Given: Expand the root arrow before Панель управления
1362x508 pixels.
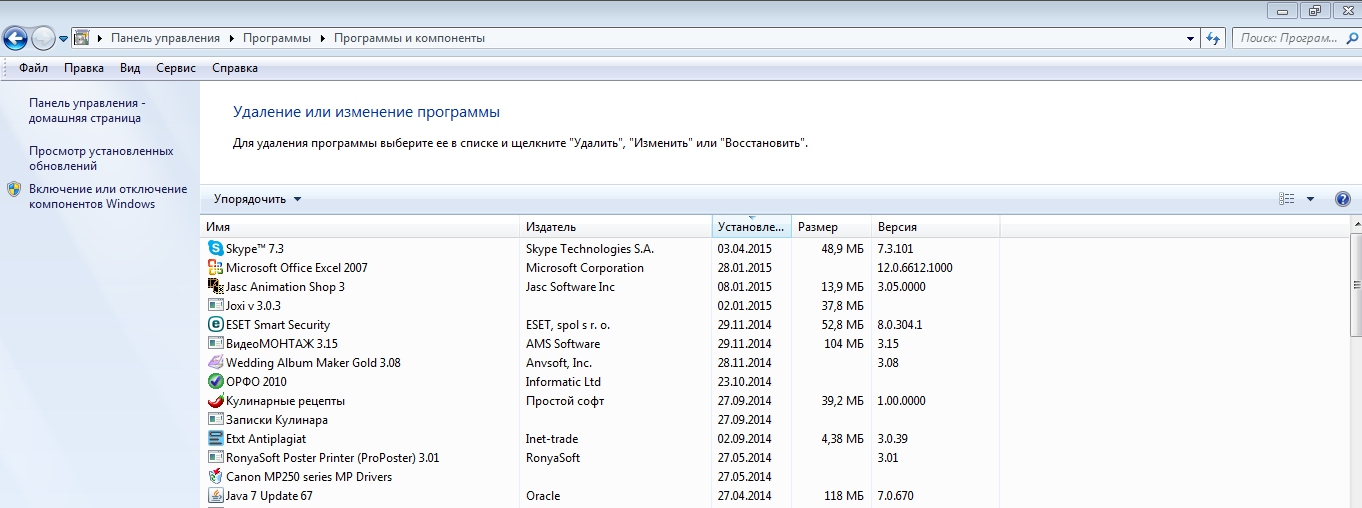Looking at the screenshot, I should 100,38.
